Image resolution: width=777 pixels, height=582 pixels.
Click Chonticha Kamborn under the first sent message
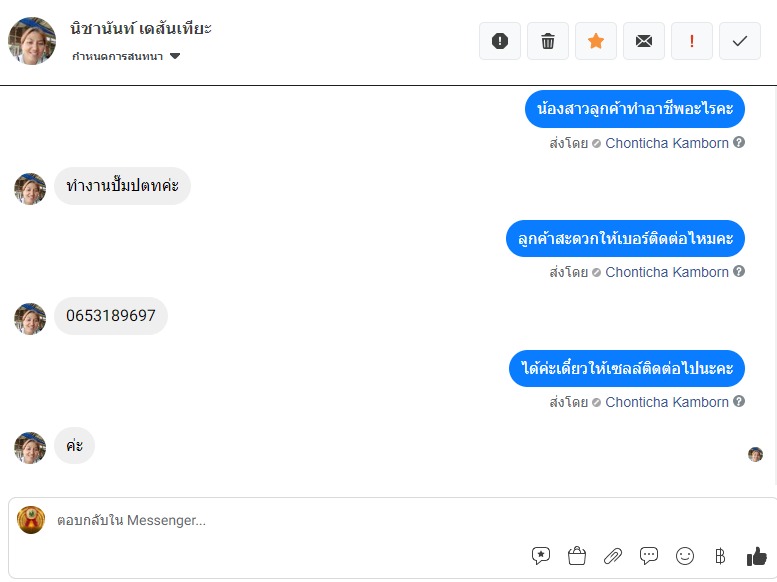click(667, 143)
